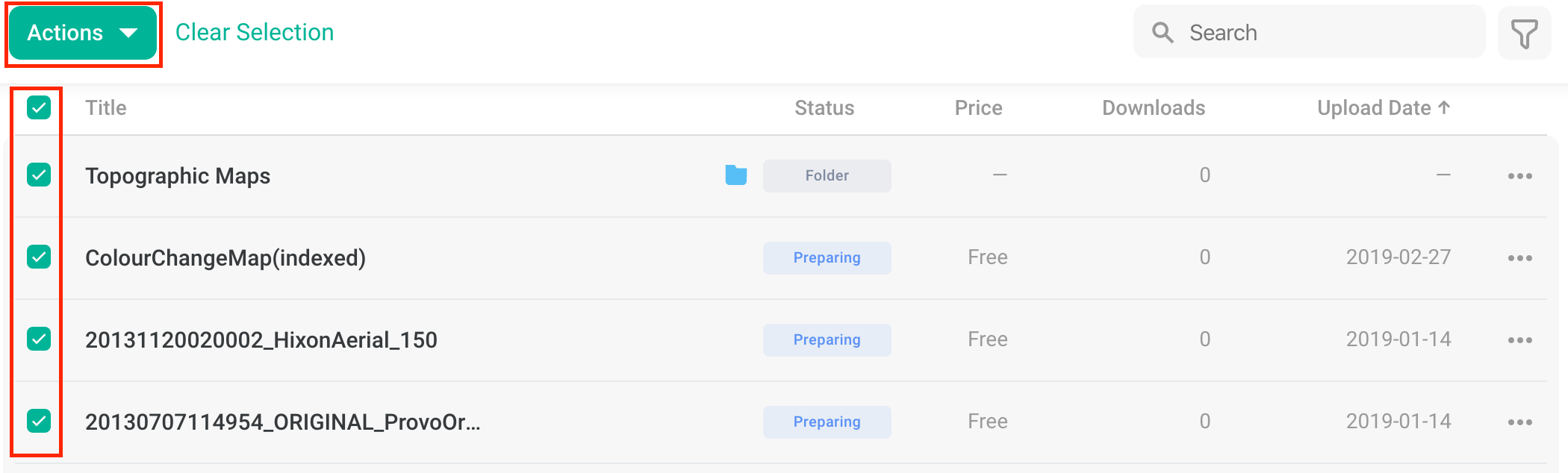The image size is (1568, 473).
Task: Open the Topographic Maps folder title
Action: coord(178,176)
